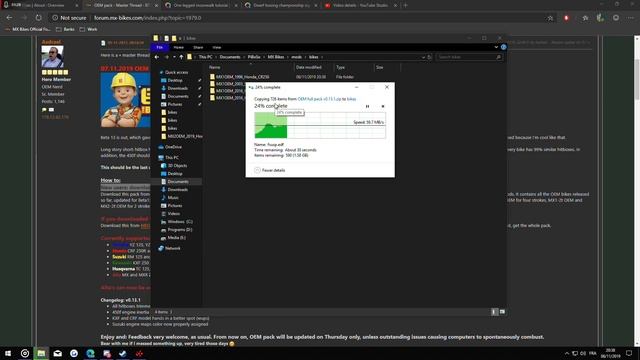Open Videos under This PC
The height and width of the screenshot is (360, 640).
(173, 214)
